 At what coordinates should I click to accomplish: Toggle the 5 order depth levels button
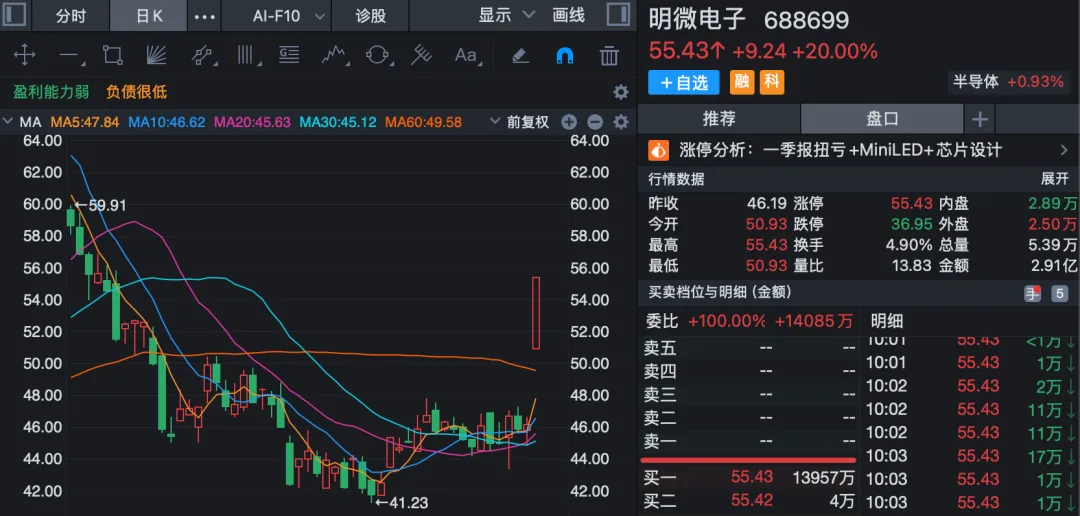click(x=1060, y=293)
